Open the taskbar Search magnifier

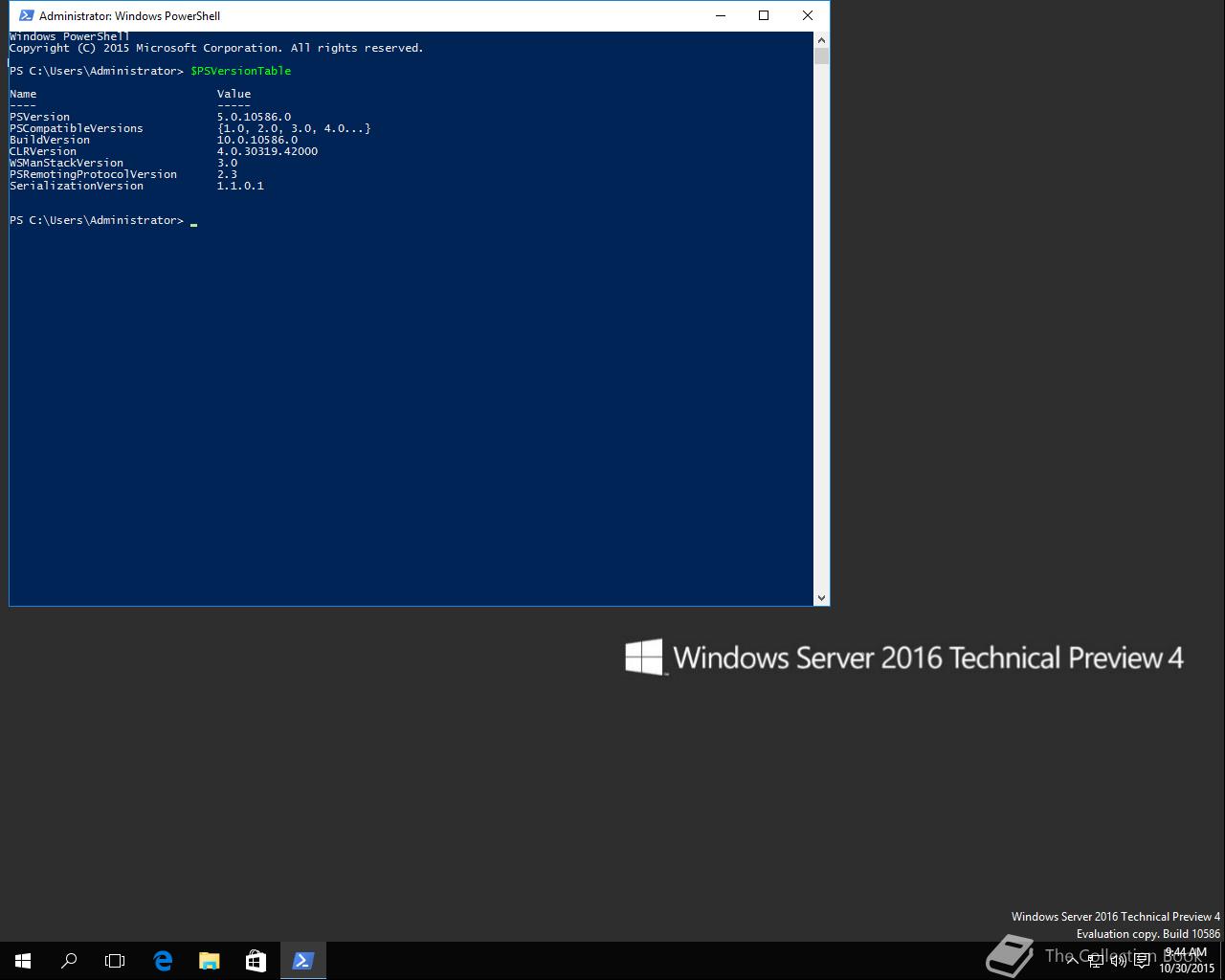pyautogui.click(x=69, y=961)
